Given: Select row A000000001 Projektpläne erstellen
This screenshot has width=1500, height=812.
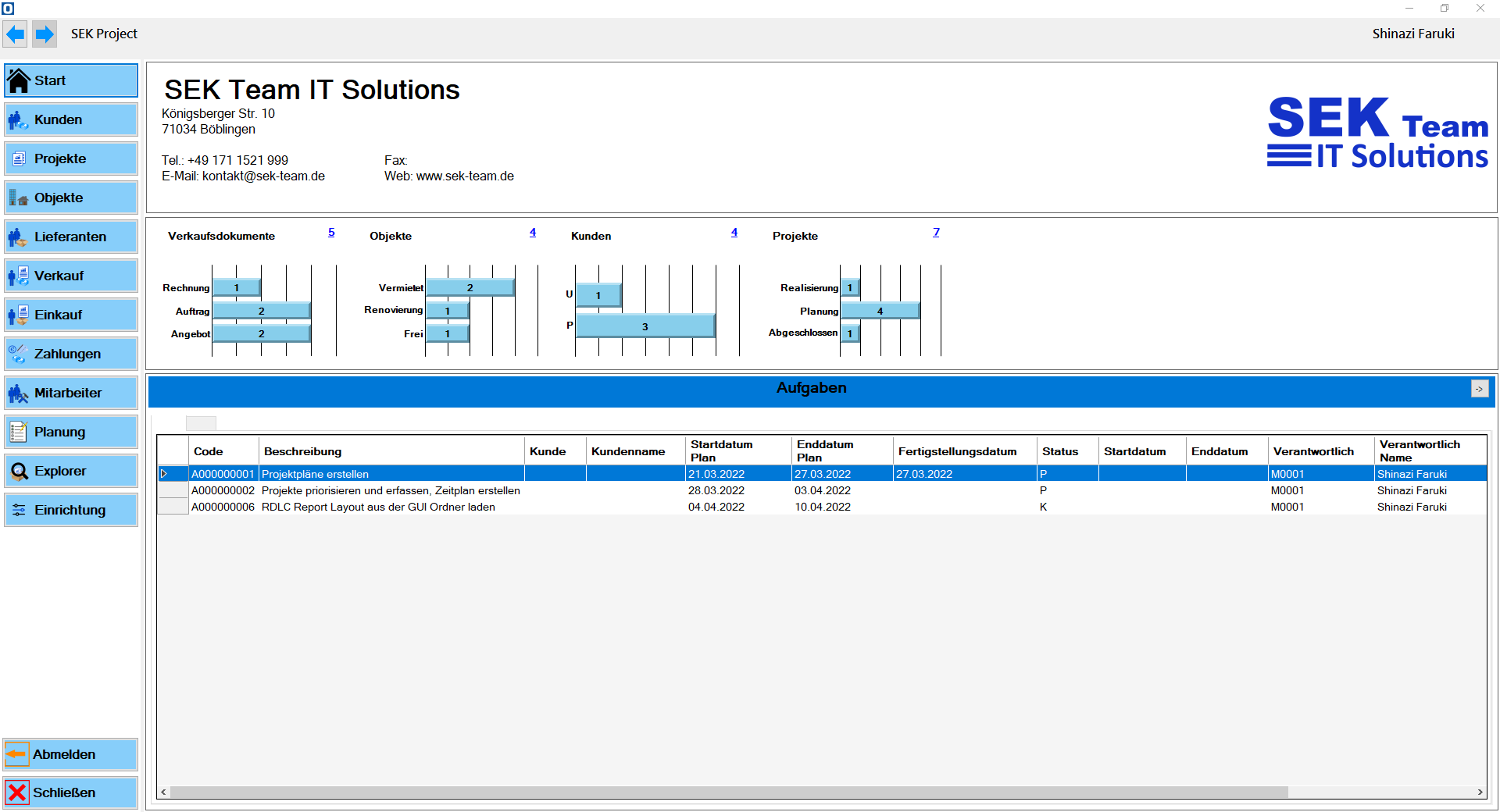Looking at the screenshot, I should pos(822,474).
